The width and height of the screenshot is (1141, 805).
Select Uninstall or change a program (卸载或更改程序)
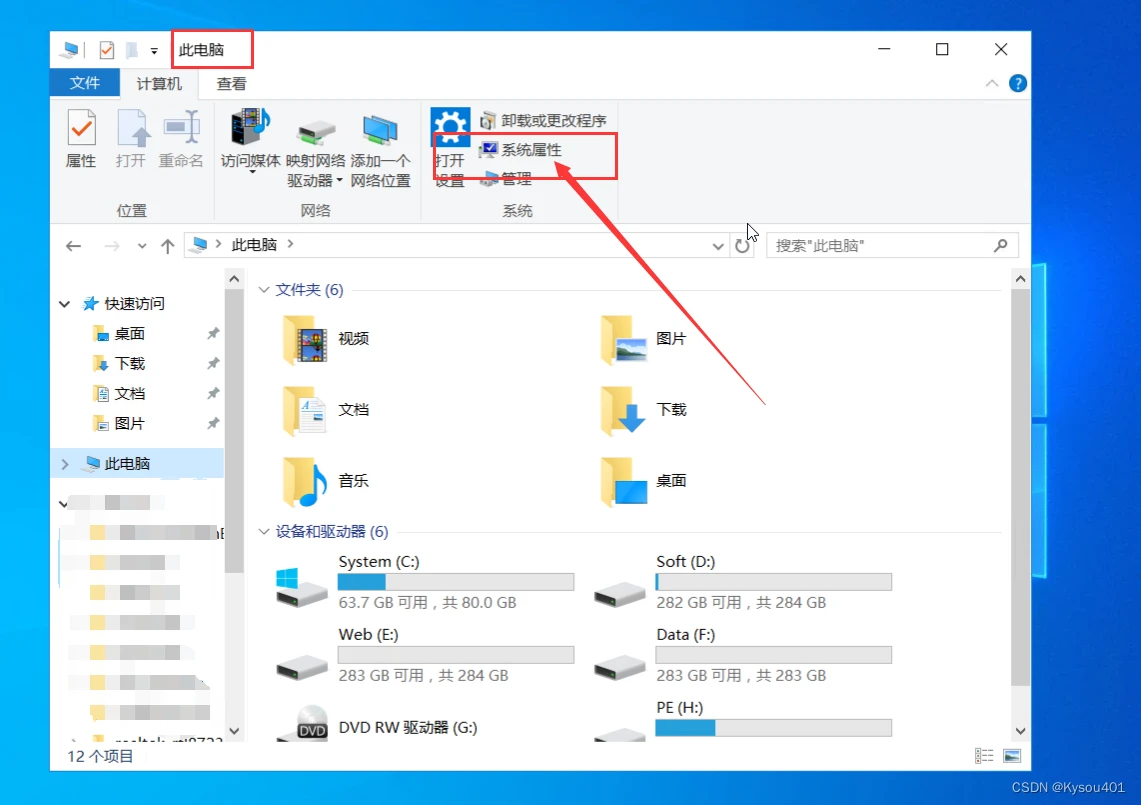tap(543, 120)
